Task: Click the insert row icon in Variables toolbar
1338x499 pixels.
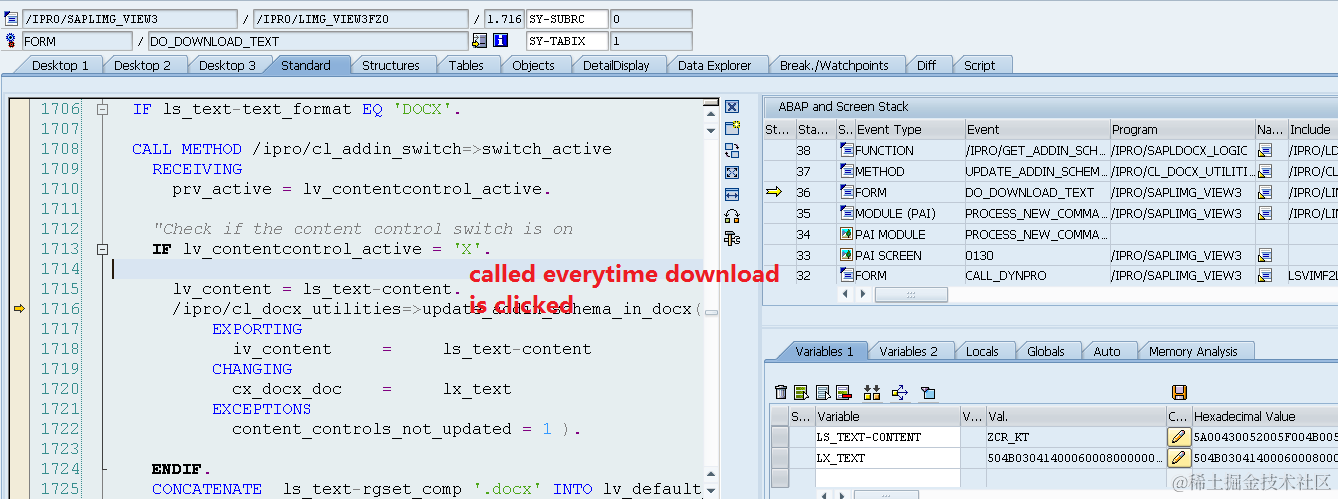Action: coord(801,393)
